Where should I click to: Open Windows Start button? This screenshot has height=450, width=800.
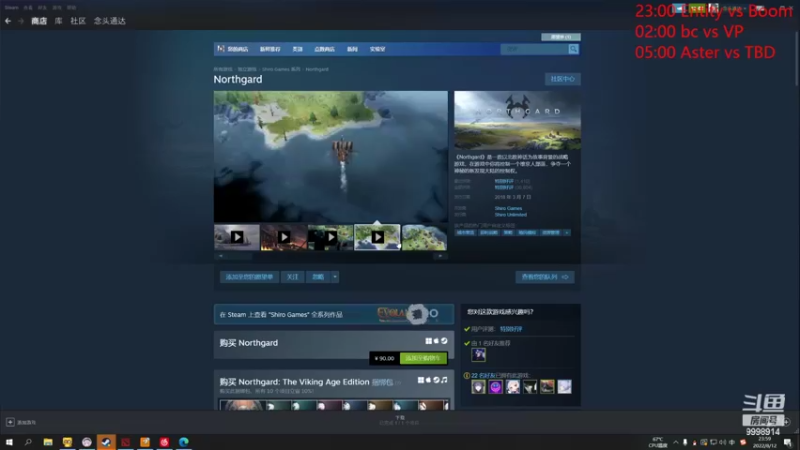9,442
